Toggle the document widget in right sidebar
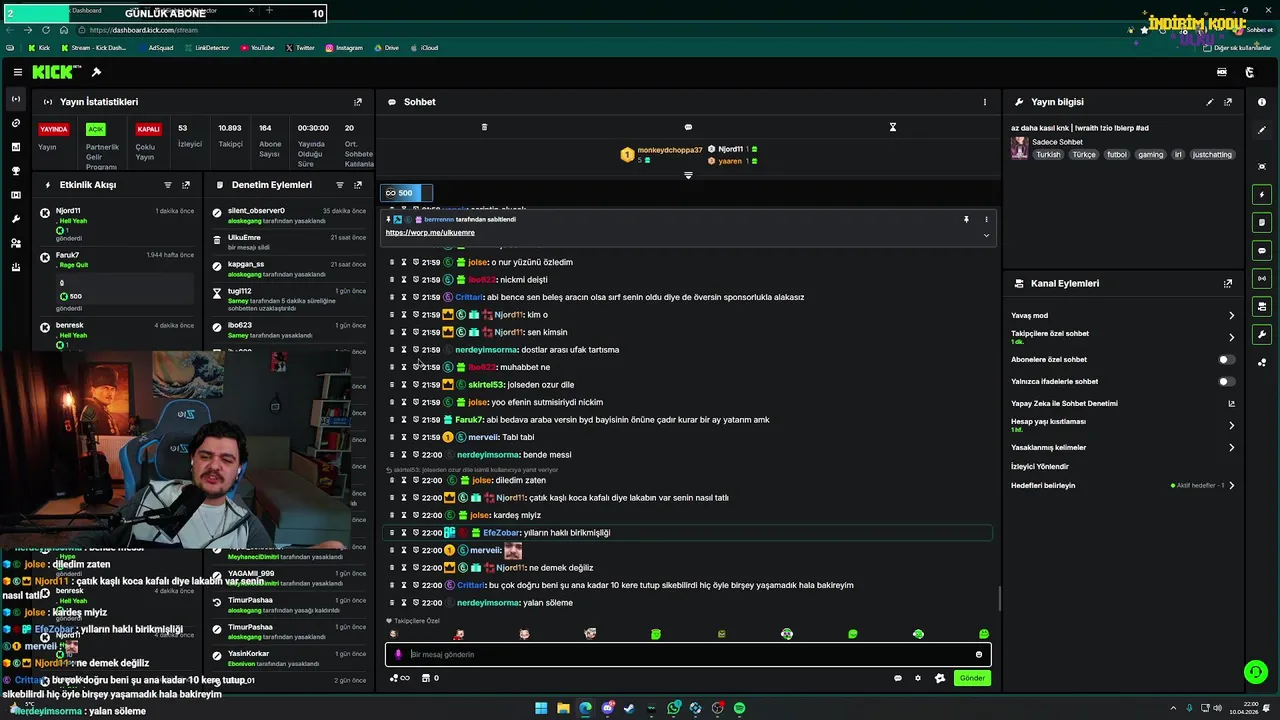Screen dimensions: 1280x720 tap(1262, 222)
